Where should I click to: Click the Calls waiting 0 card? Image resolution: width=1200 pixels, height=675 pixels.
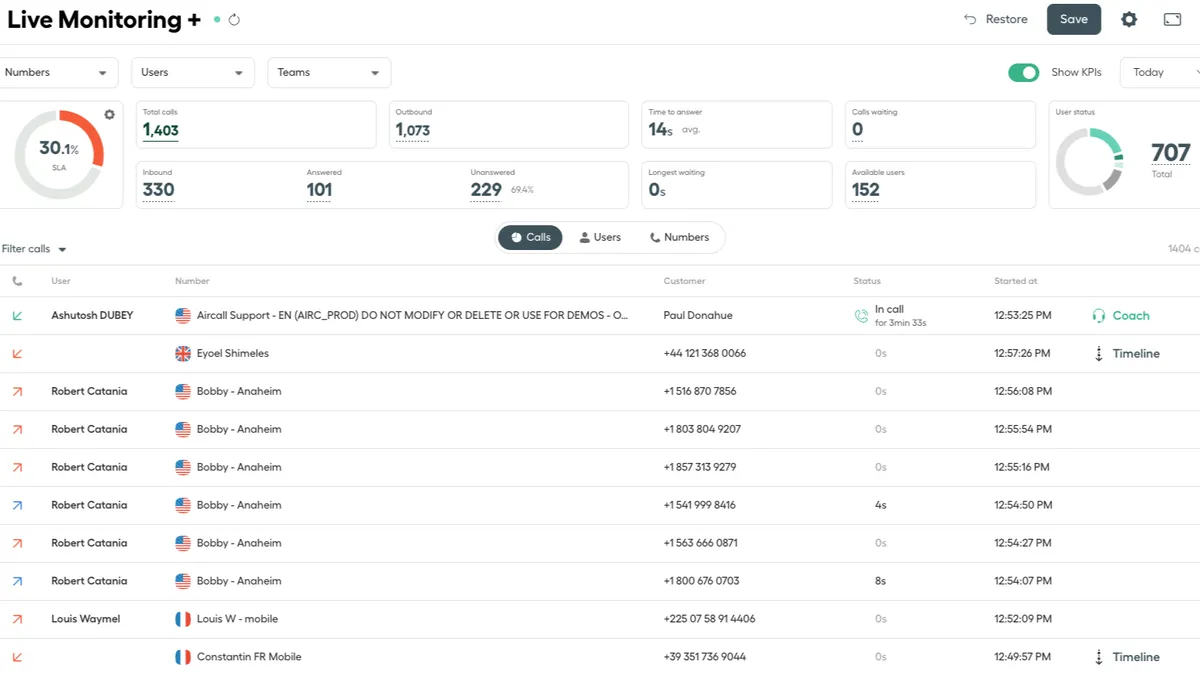point(940,125)
